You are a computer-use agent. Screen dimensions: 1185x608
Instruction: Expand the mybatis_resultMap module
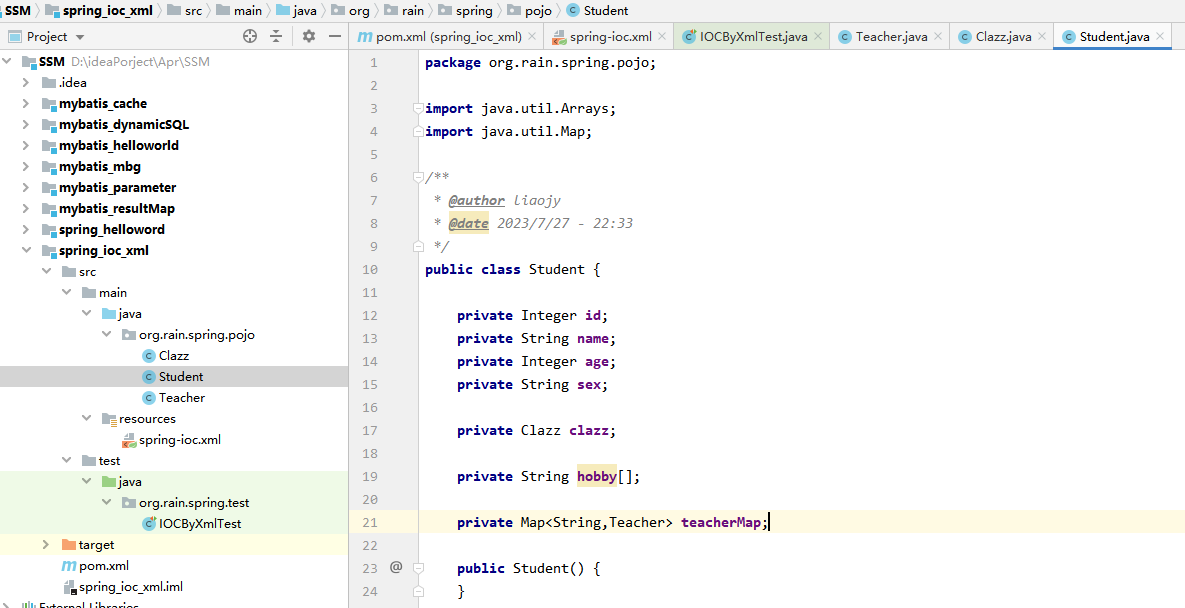point(26,208)
